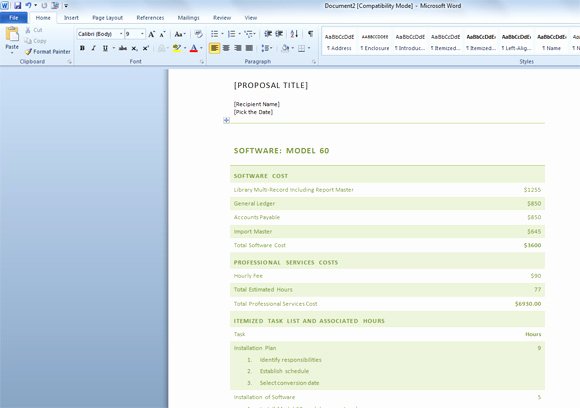Customize Quick Access Toolbar dropdown
This screenshot has height=408, width=580.
(66, 6)
